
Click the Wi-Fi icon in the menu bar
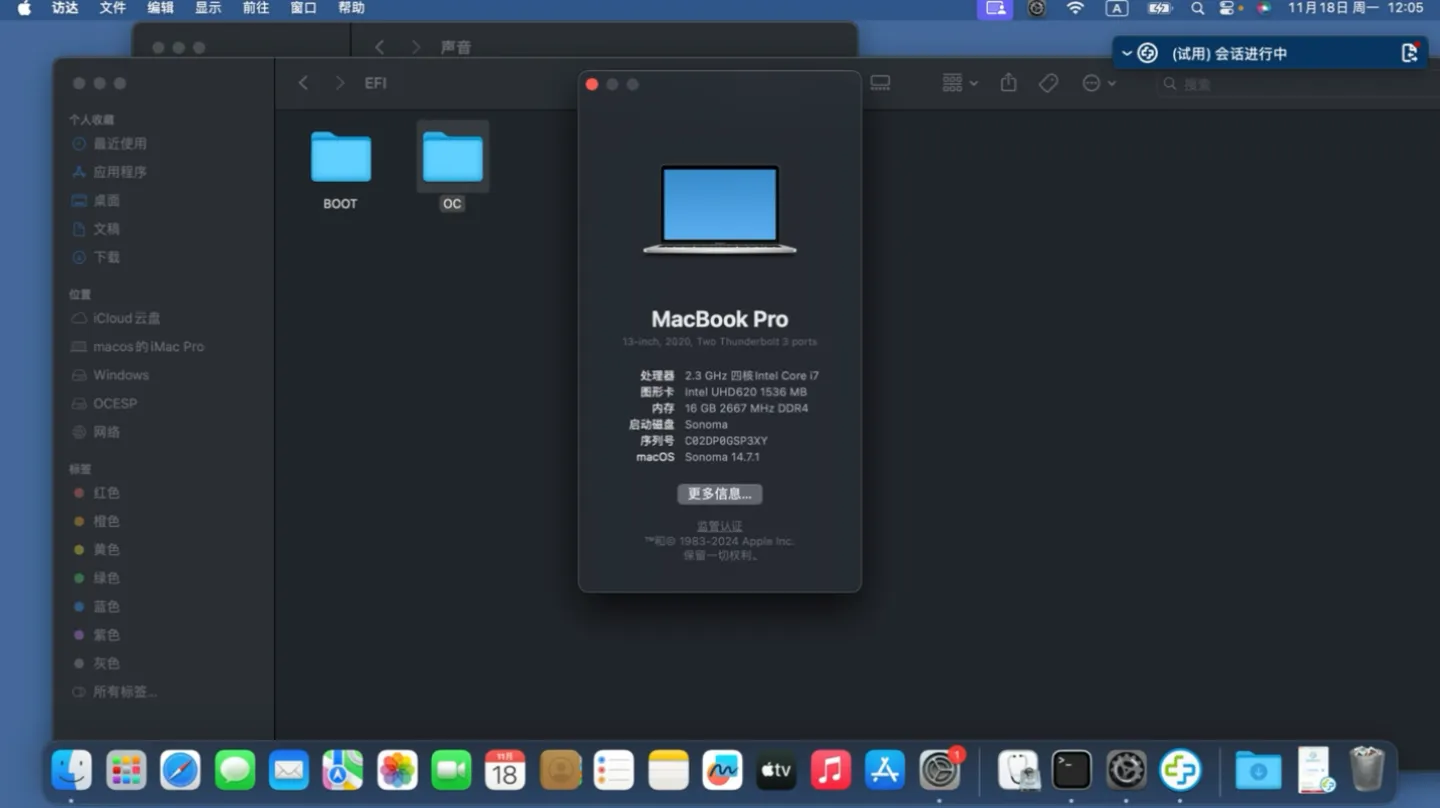[x=1075, y=9]
